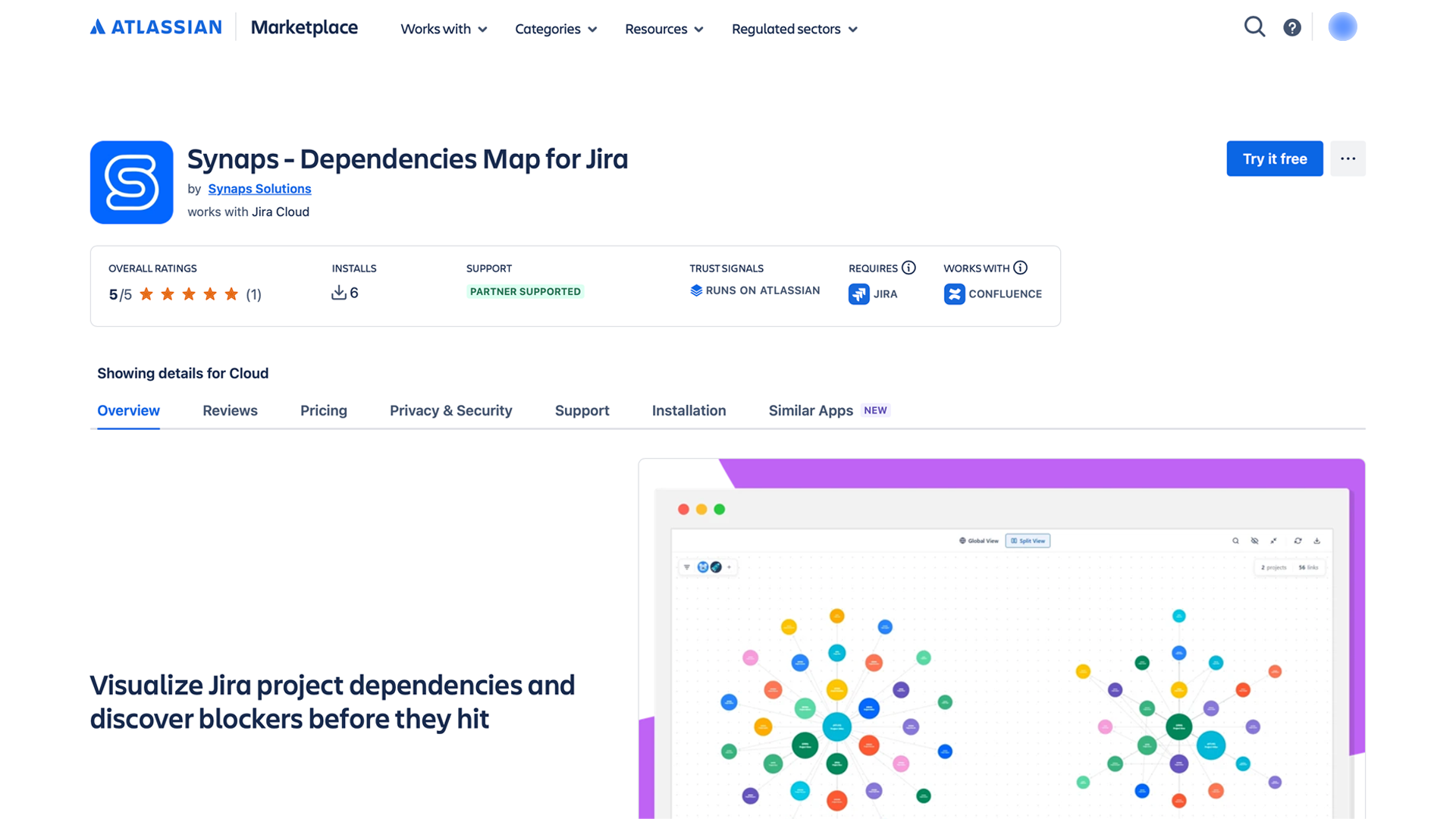Open the Similar Apps tab
The height and width of the screenshot is (819, 1456).
click(x=811, y=410)
